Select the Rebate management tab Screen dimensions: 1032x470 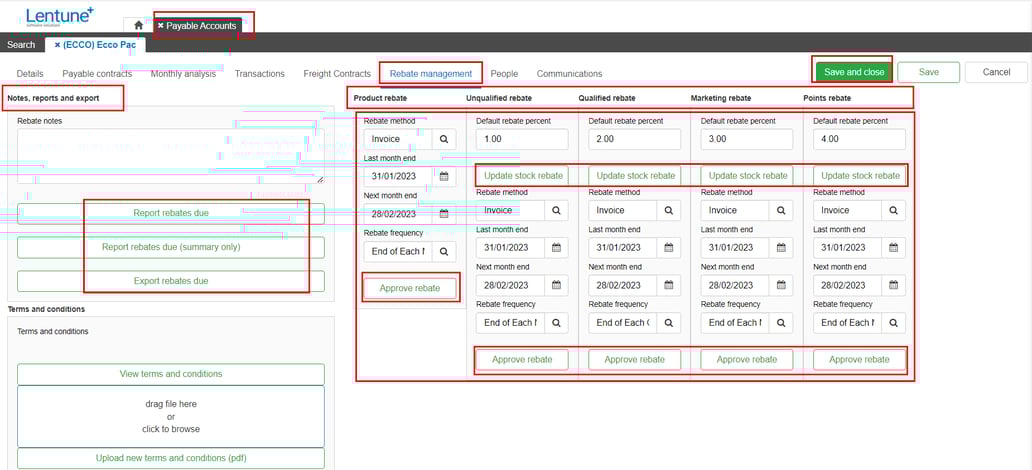tap(430, 74)
